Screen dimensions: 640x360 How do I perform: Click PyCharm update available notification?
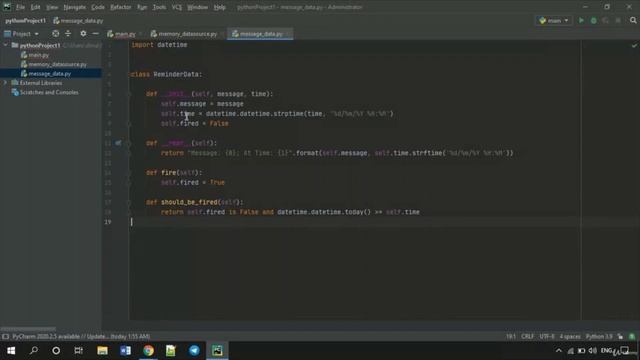pos(81,337)
